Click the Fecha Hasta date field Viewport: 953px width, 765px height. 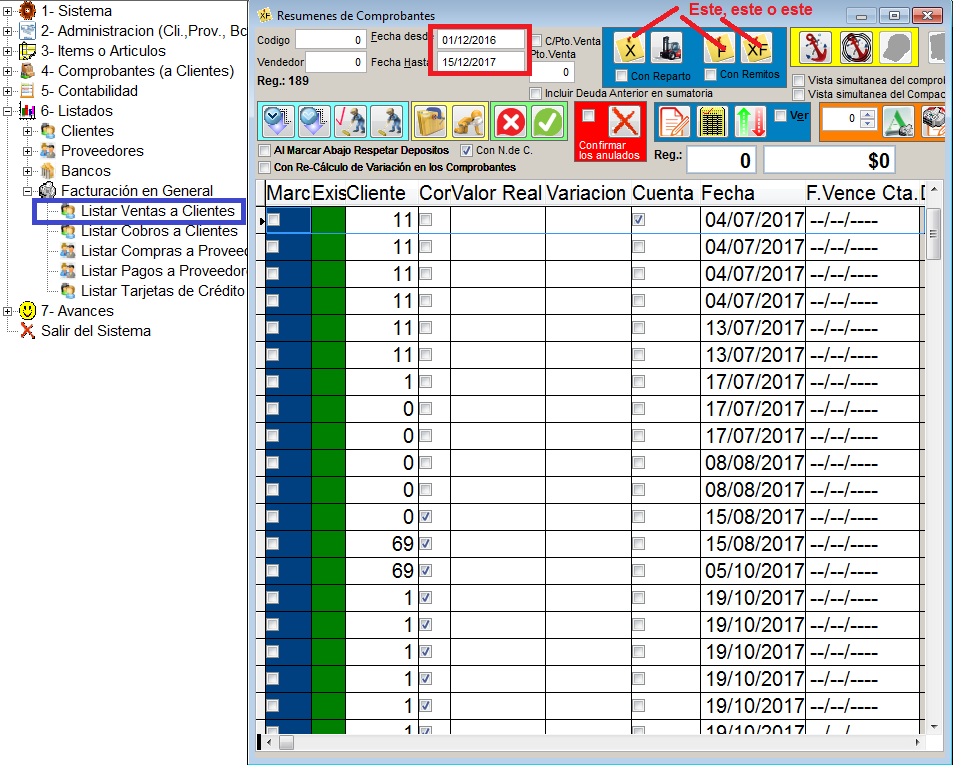pyautogui.click(x=480, y=62)
